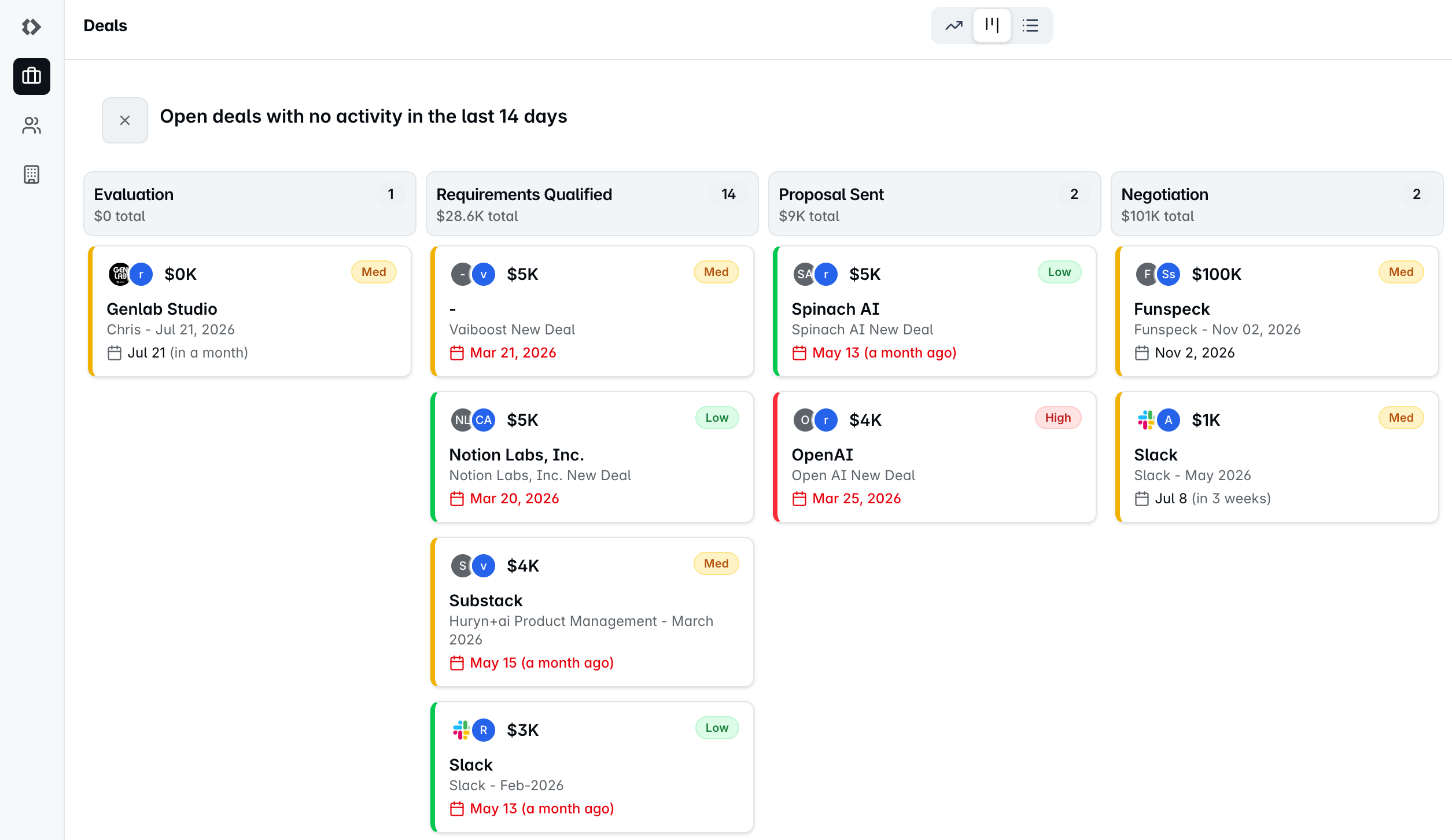Switch to the kanban board view
Viewport: 1452px width, 840px height.
click(992, 25)
